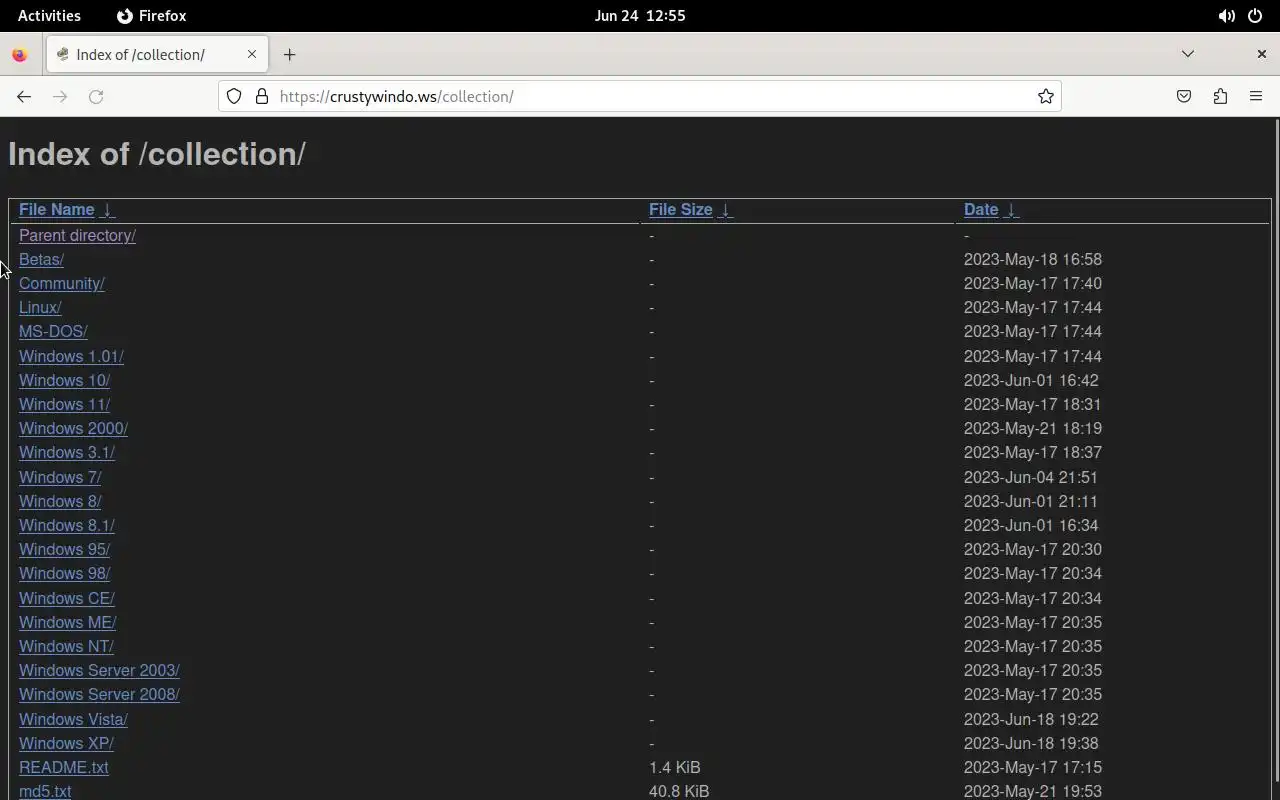Image resolution: width=1280 pixels, height=800 pixels.
Task: Open the Windows 7/ folder
Action: (x=60, y=477)
